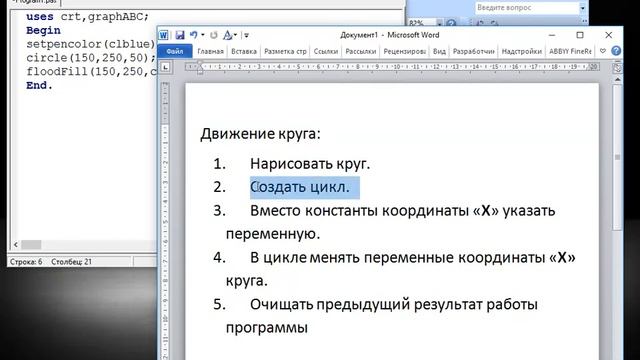640x360 pixels.
Task: Open the Undo history dropdown arrow
Action: click(x=202, y=36)
